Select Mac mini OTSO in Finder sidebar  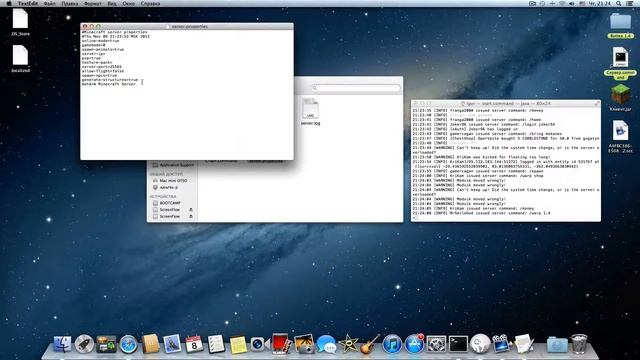(x=173, y=180)
